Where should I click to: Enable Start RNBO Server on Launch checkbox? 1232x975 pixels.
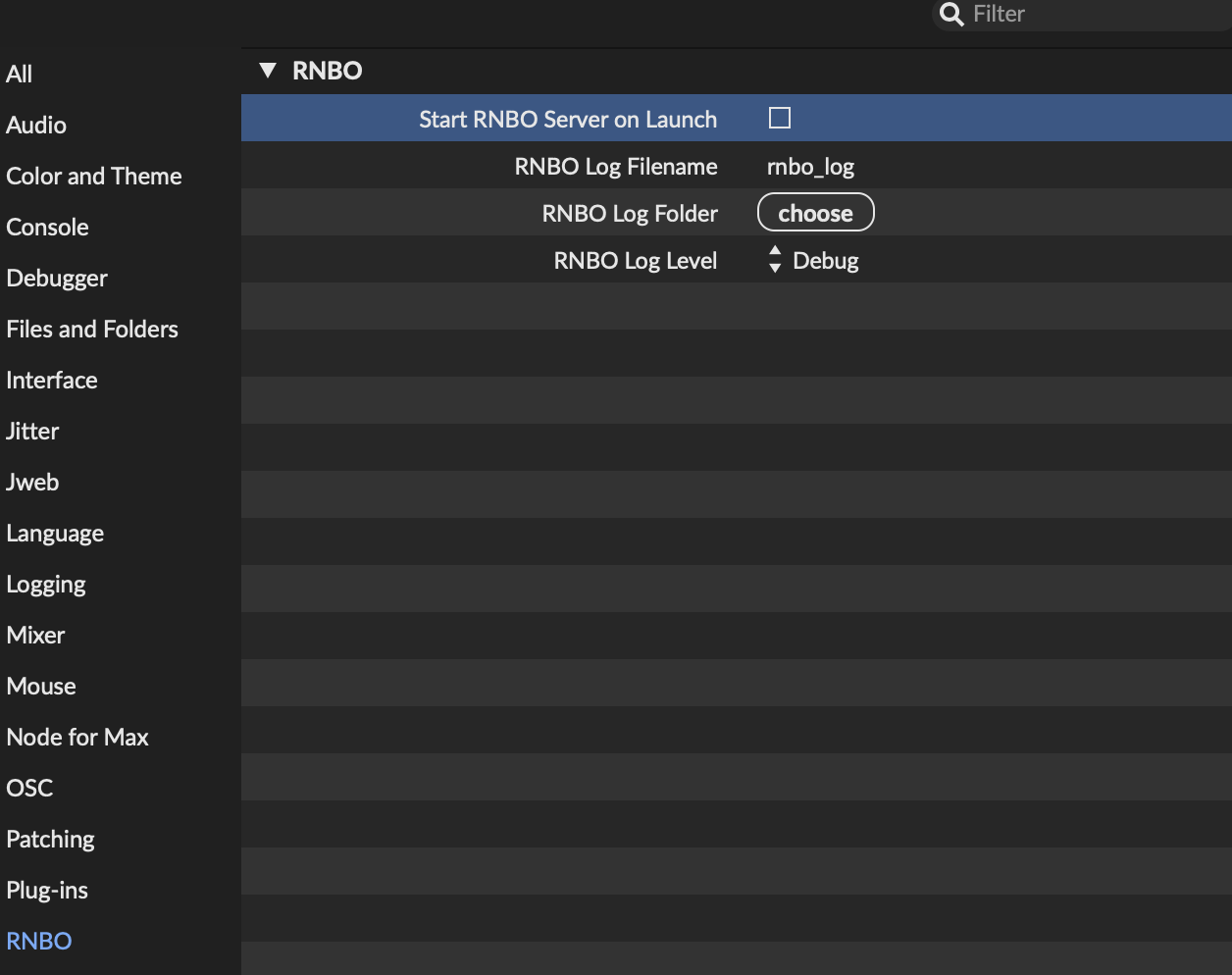tap(780, 118)
